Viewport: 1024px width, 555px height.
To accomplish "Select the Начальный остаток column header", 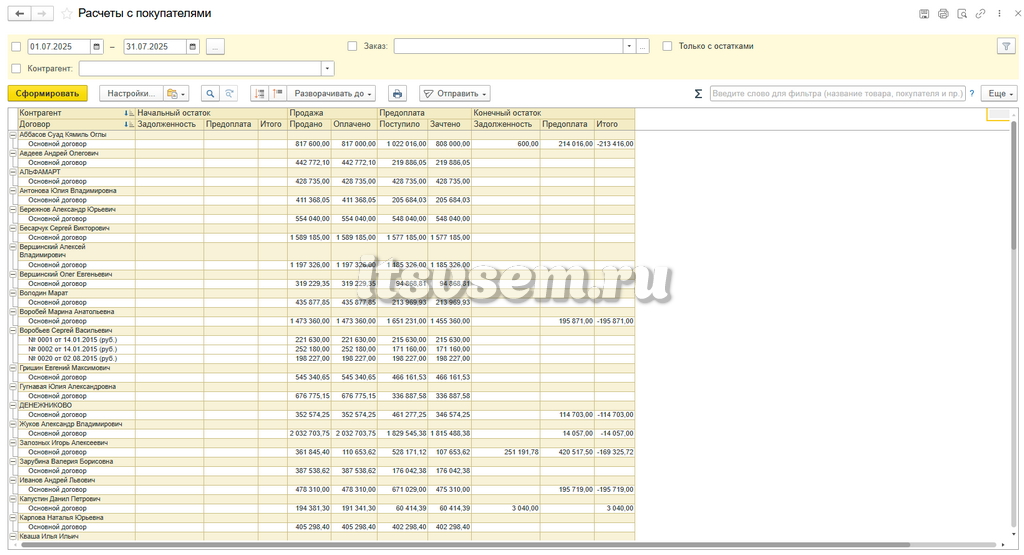I will pyautogui.click(x=212, y=113).
